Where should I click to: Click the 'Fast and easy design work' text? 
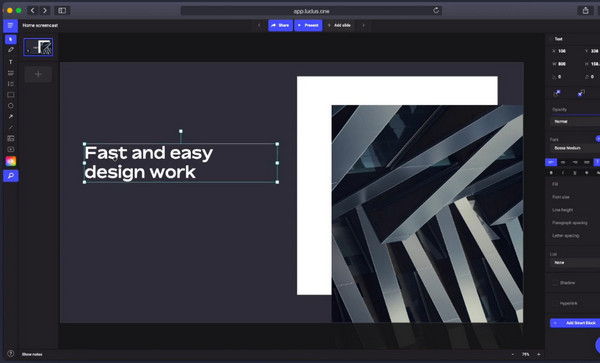149,163
